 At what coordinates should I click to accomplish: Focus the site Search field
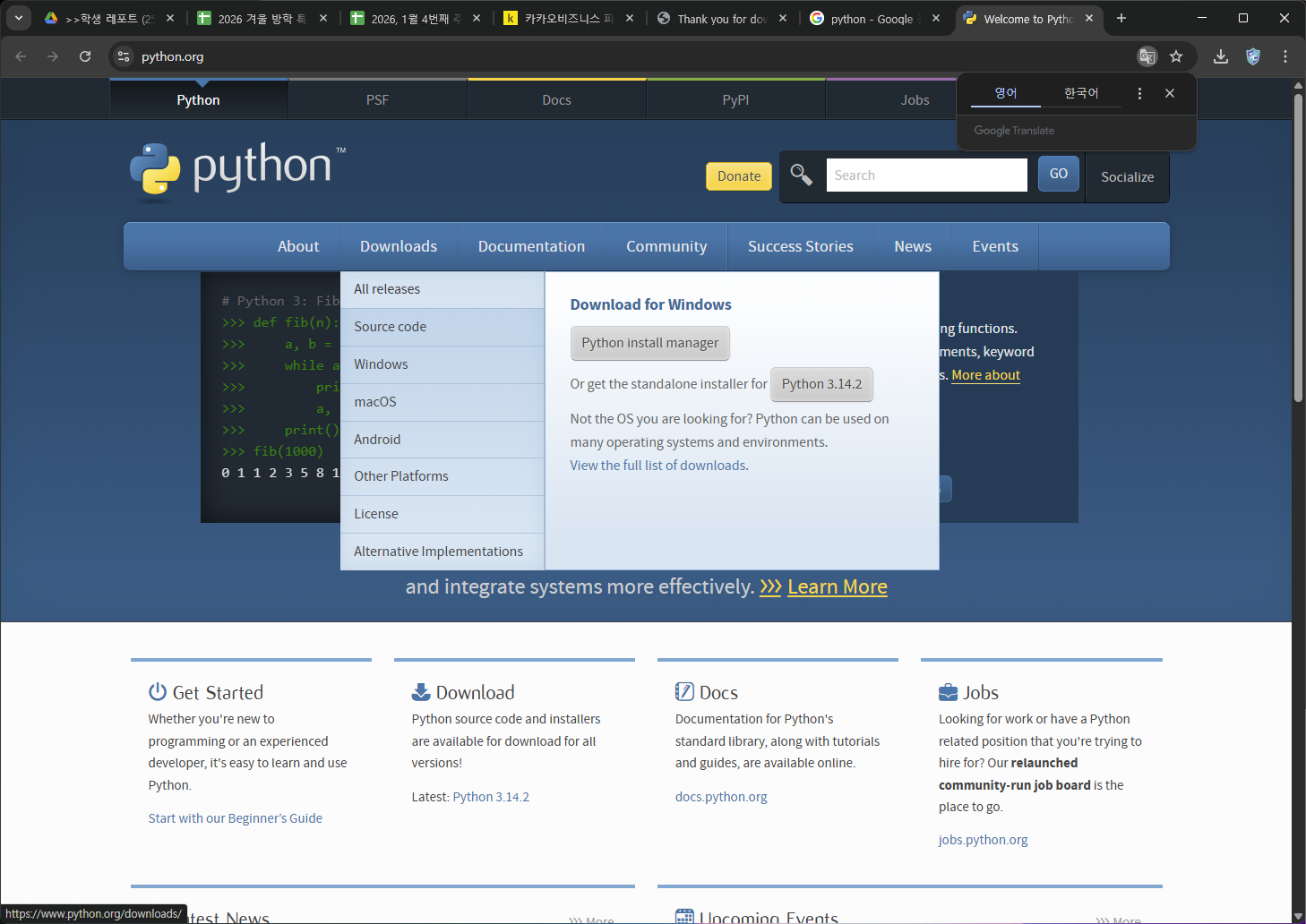(926, 175)
